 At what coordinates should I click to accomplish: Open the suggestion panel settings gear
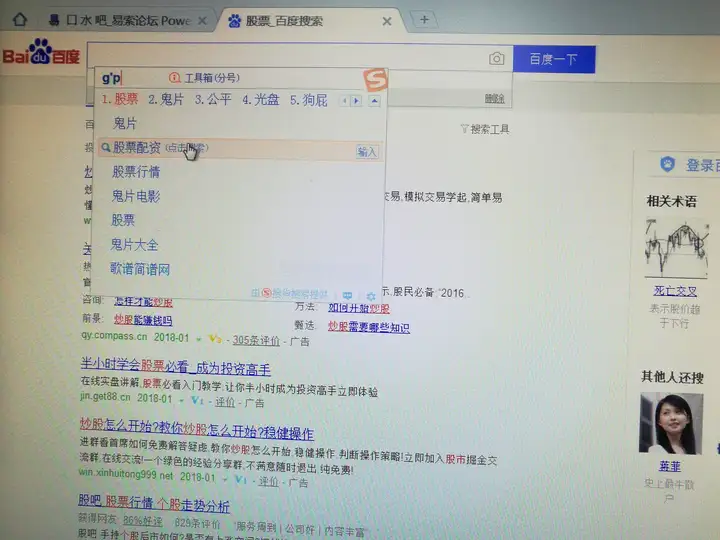coord(371,296)
